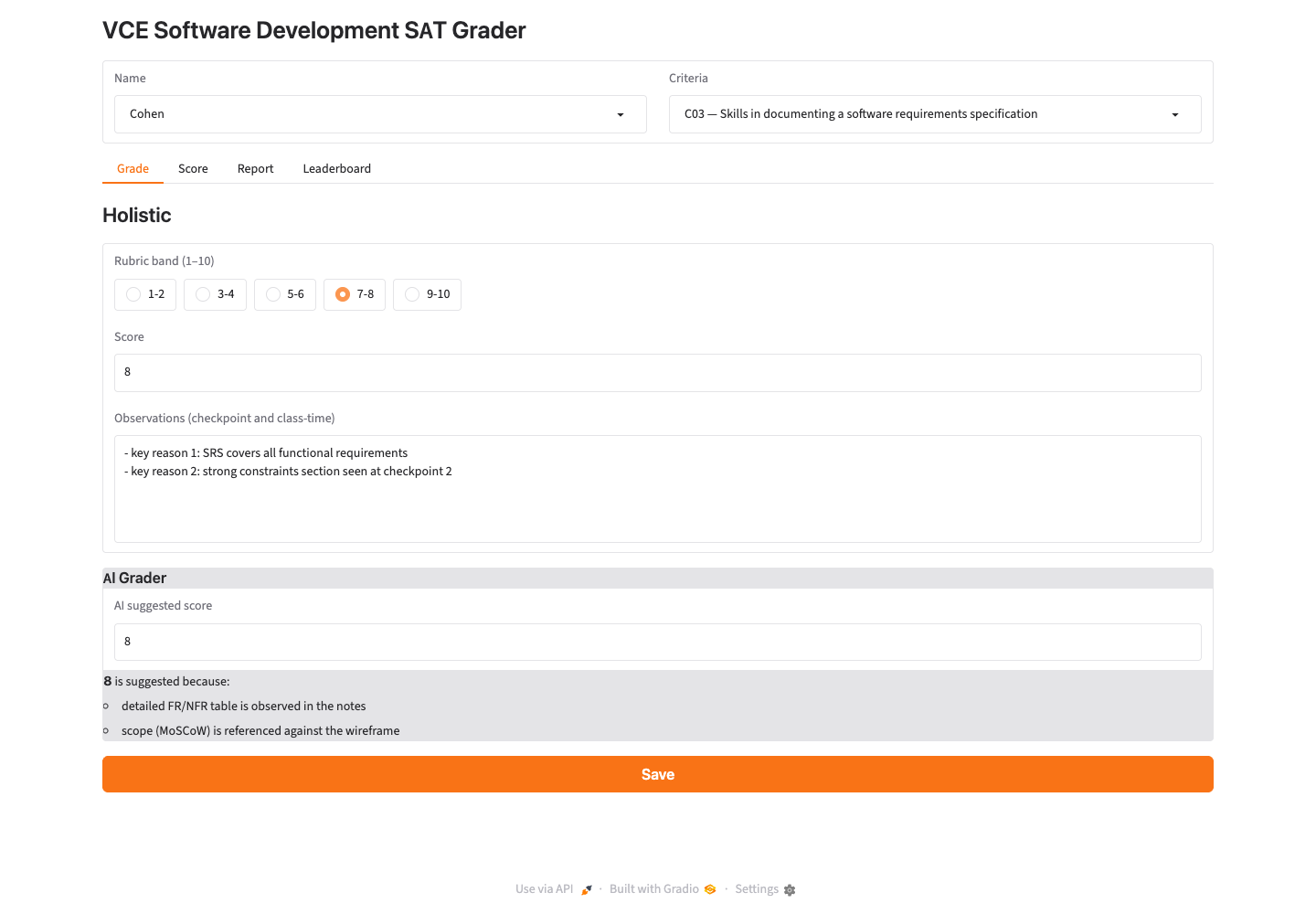Image resolution: width=1316 pixels, height=914 pixels.
Task: Click the Gradio logo icon in footer
Action: [x=710, y=889]
